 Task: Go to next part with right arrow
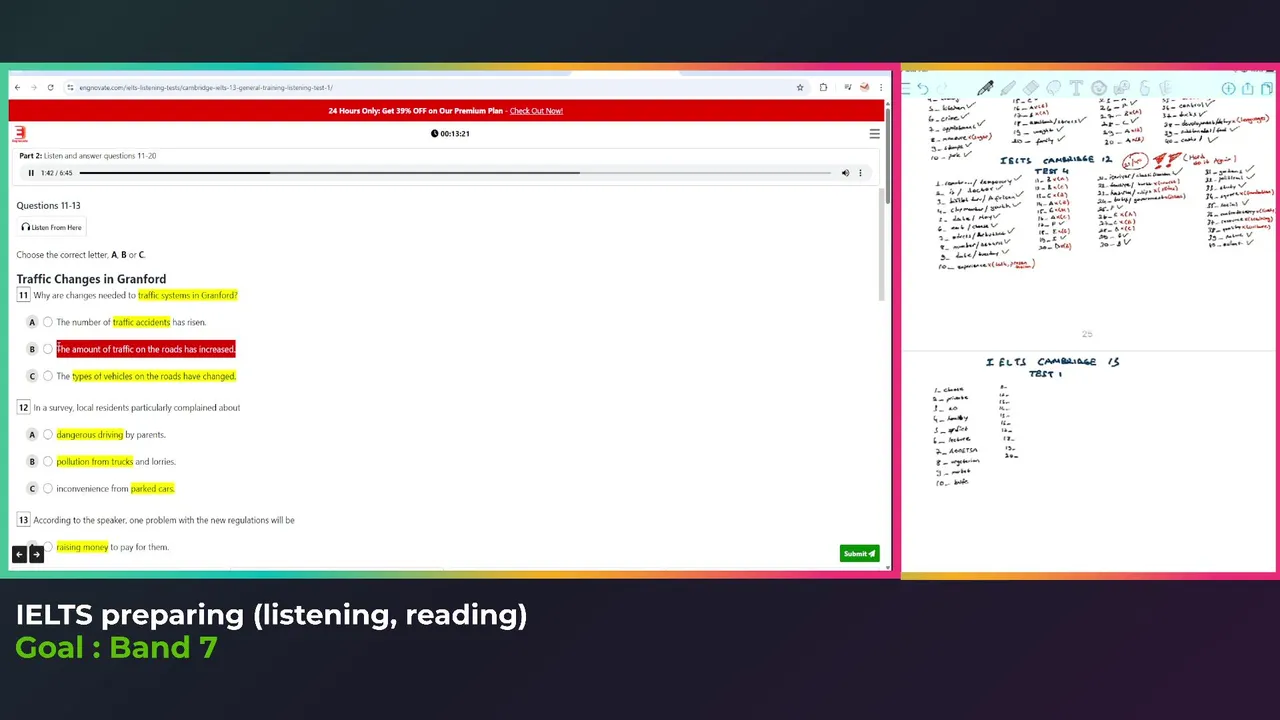[x=36, y=554]
